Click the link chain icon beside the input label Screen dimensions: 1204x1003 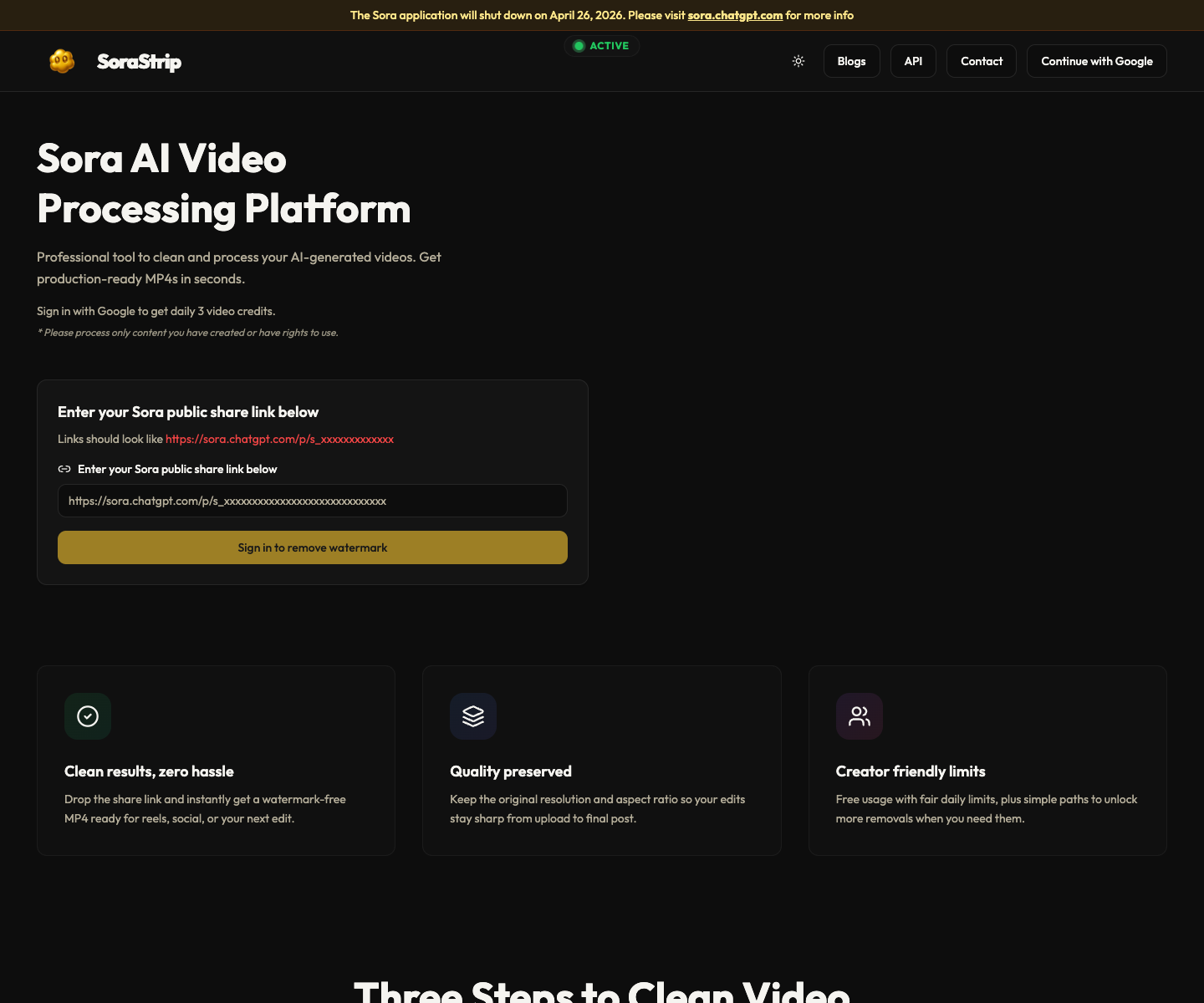click(64, 469)
